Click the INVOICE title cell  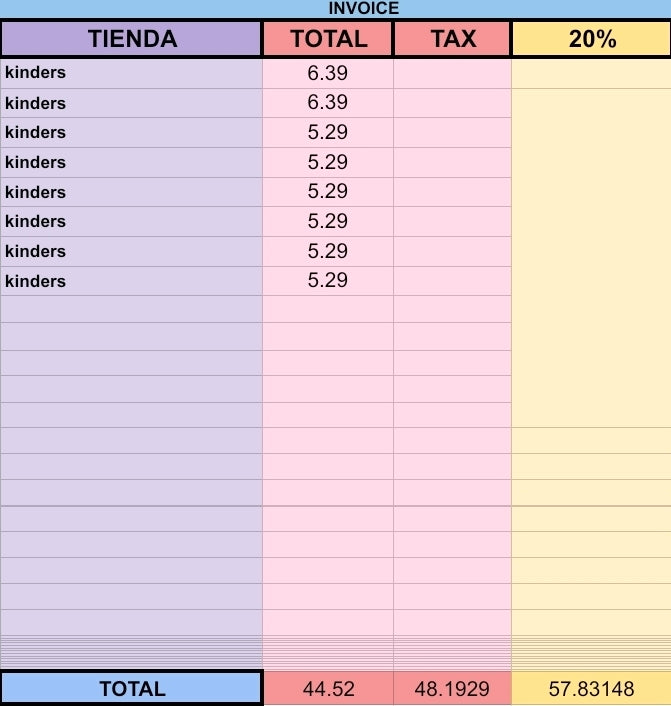tap(363, 9)
